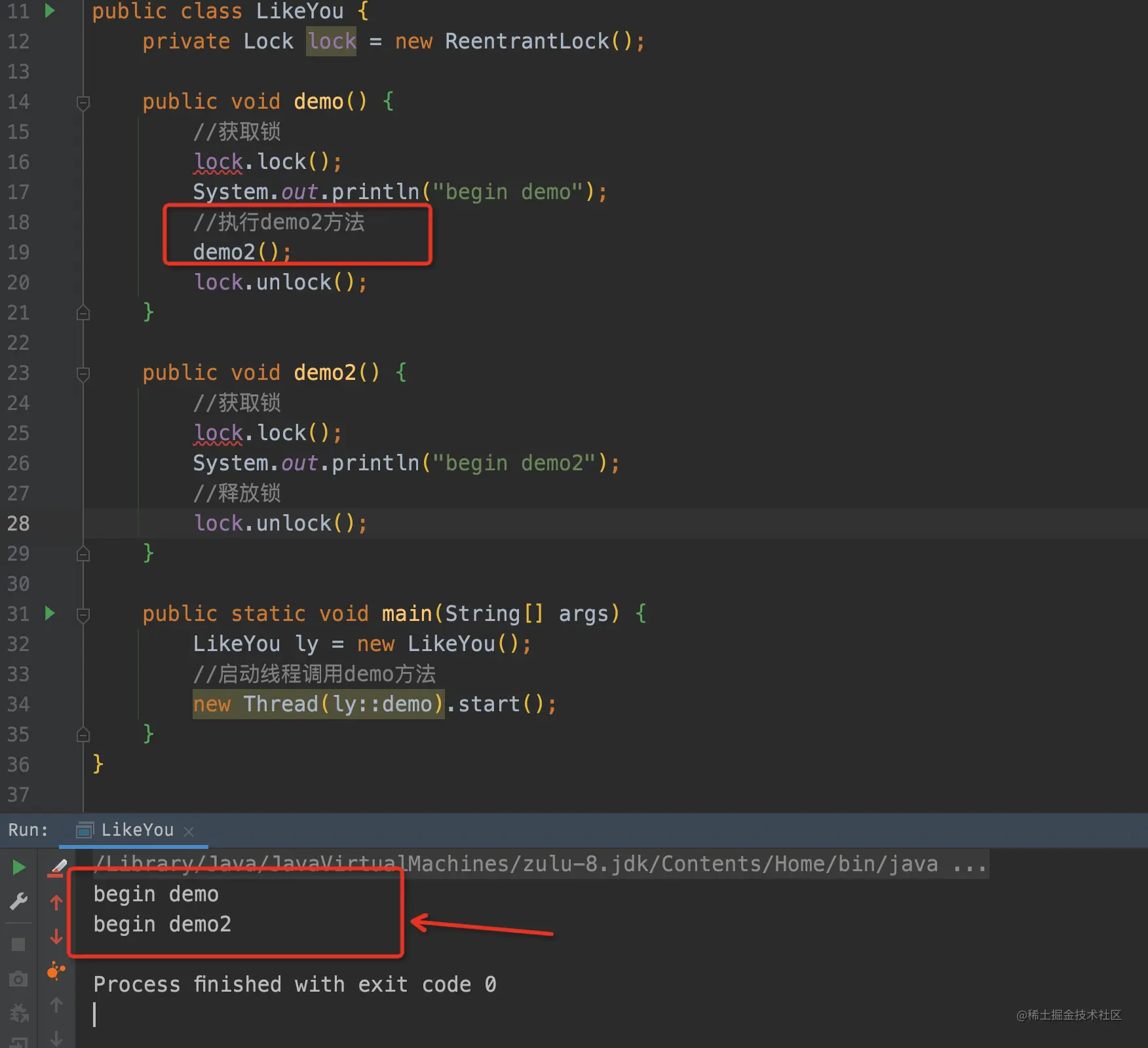Run class LikeYou from gutter arrow at line 11
1148x1048 pixels.
click(x=50, y=10)
